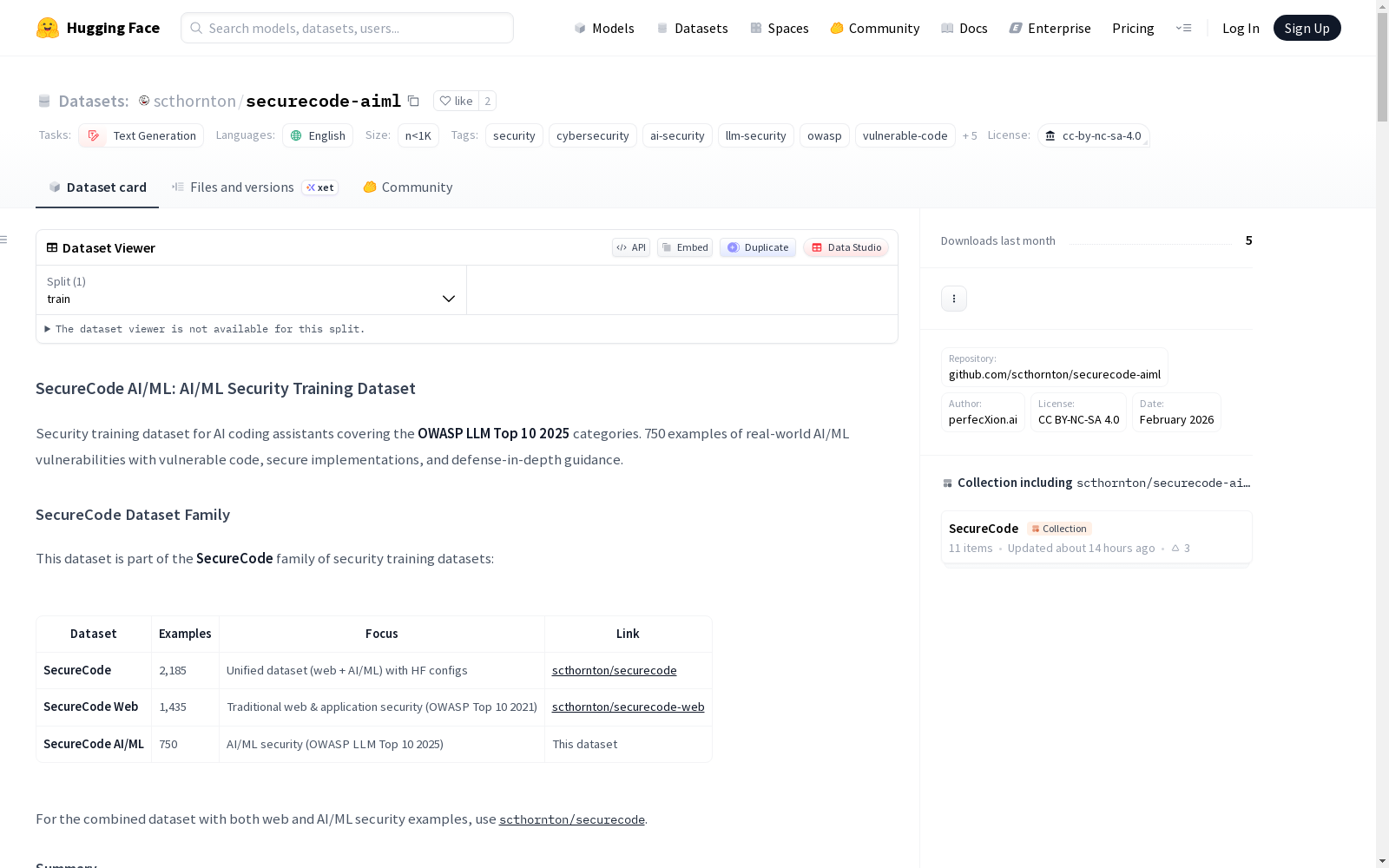Open the scthornton/securecode table link

pyautogui.click(x=615, y=670)
